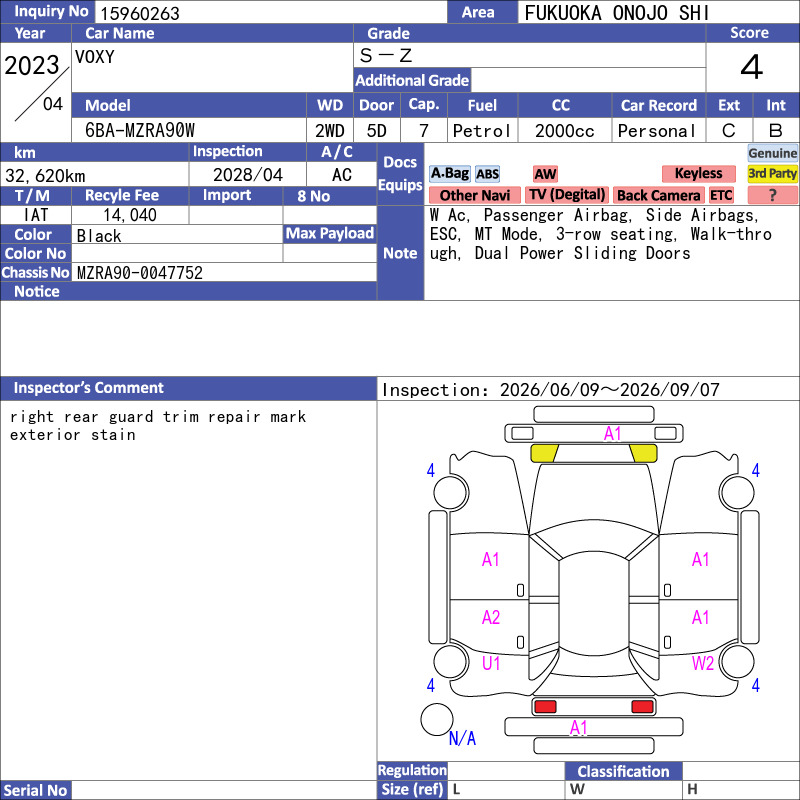Click the recycle fee 14,040
The width and height of the screenshot is (800, 800).
tap(130, 215)
